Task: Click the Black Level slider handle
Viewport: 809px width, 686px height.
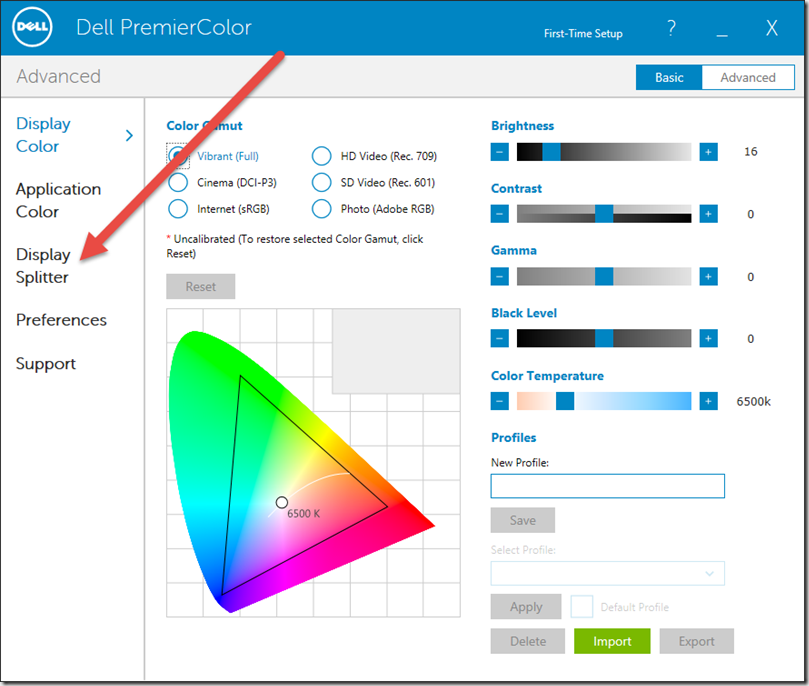Action: (604, 338)
